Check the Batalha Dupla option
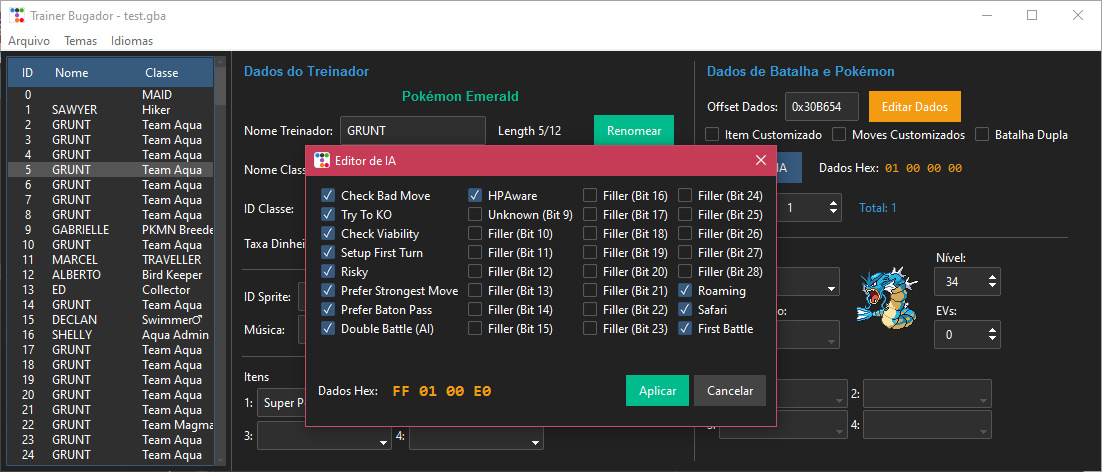The image size is (1102, 472). [983, 134]
